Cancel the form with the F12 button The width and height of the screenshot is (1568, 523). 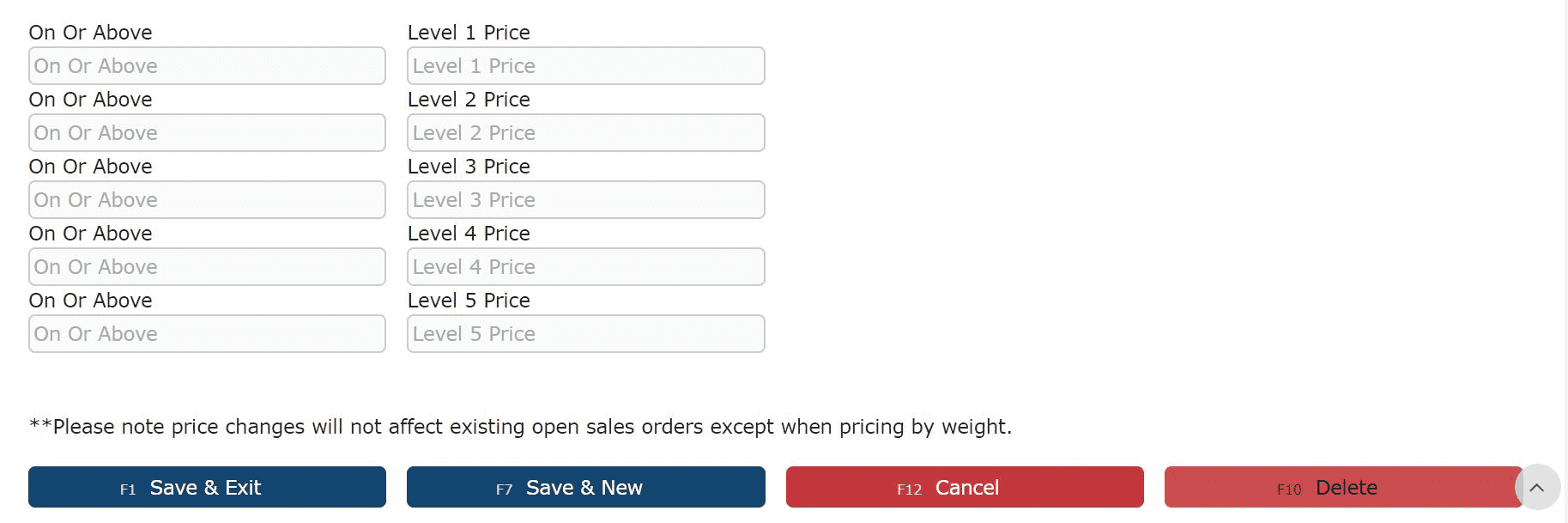965,487
